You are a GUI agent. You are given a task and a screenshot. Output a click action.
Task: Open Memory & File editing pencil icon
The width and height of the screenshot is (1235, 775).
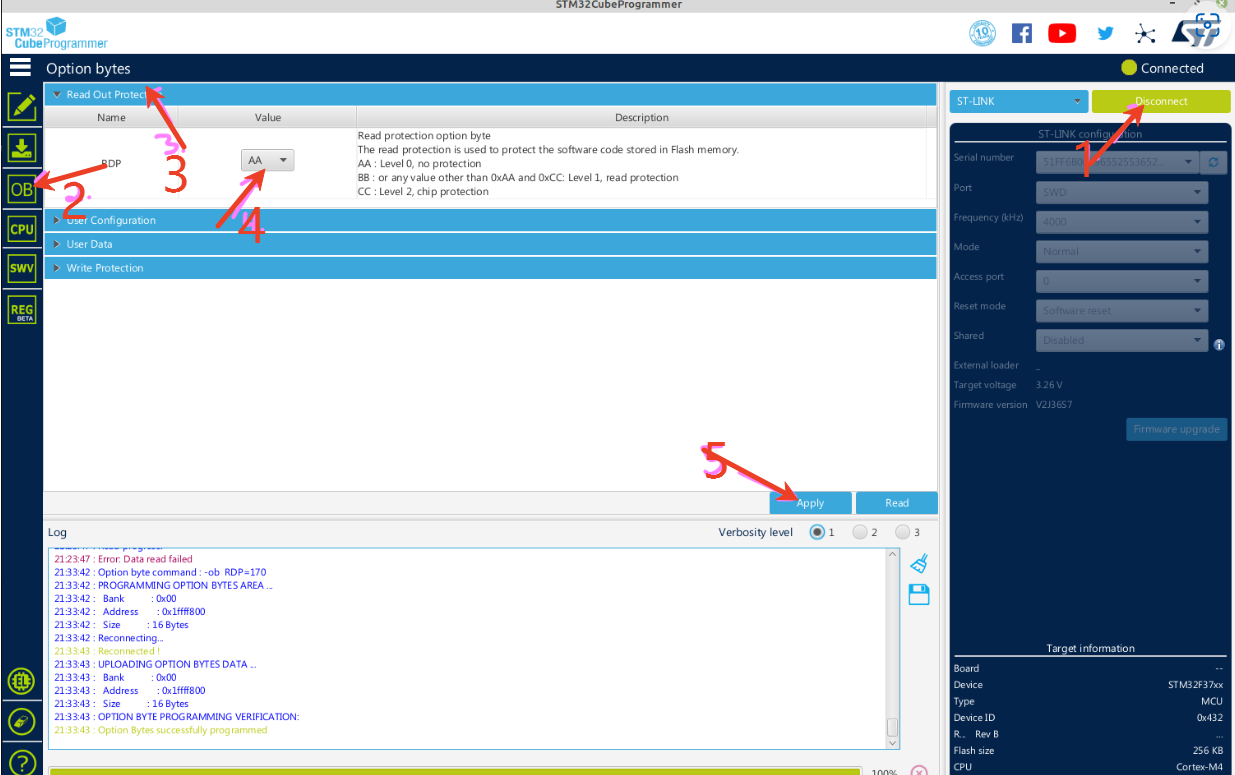[21, 107]
